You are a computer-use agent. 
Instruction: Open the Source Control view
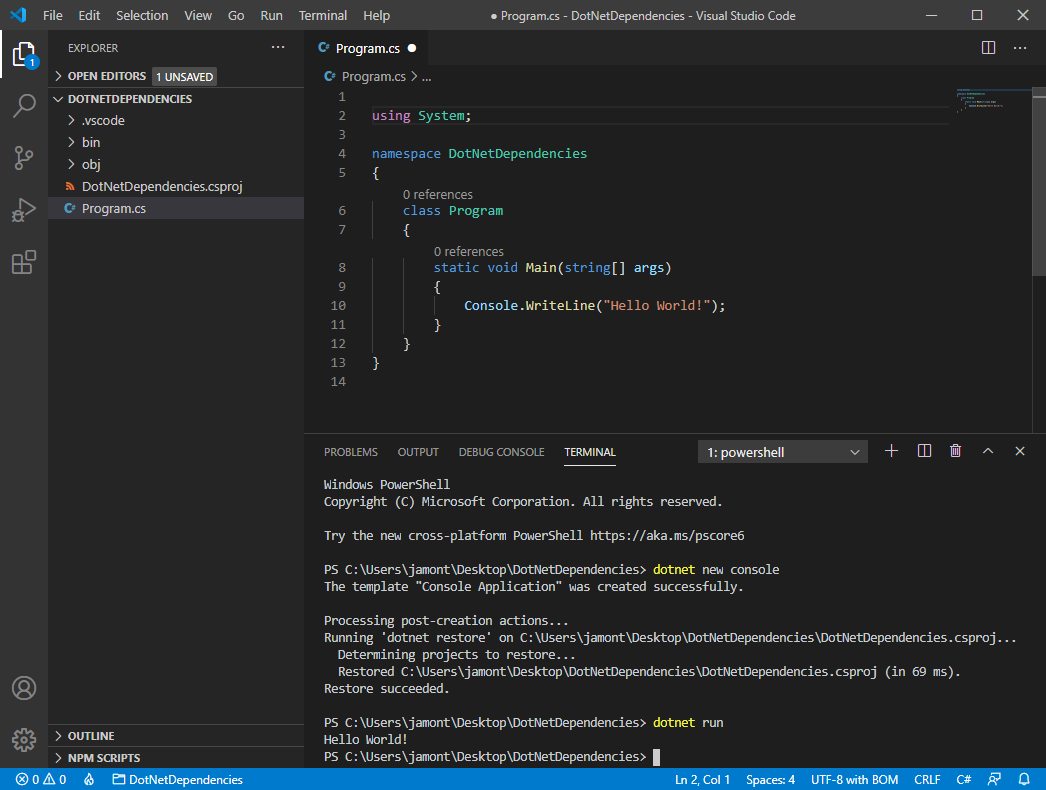coord(24,158)
